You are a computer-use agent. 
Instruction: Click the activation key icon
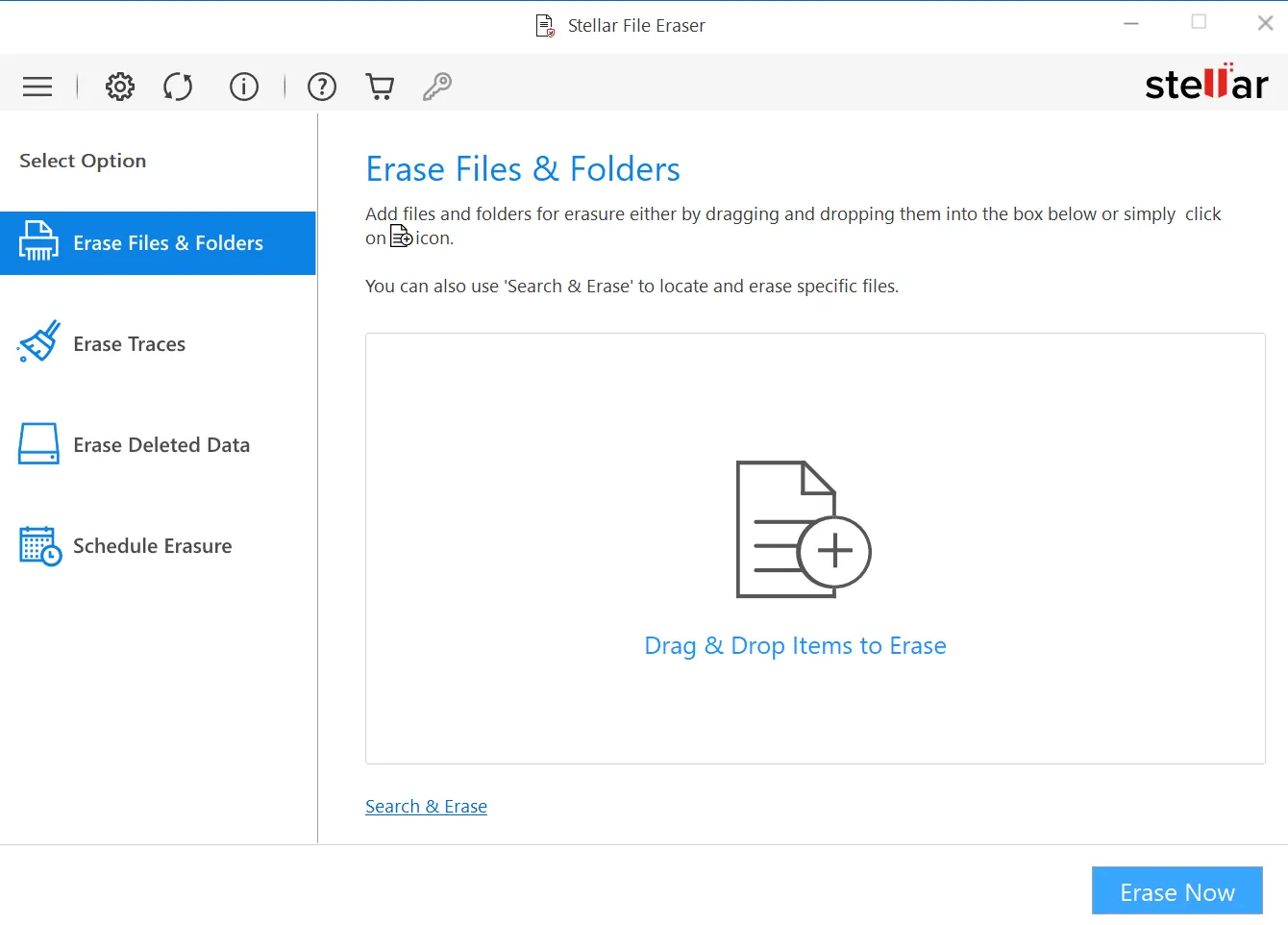pos(437,87)
